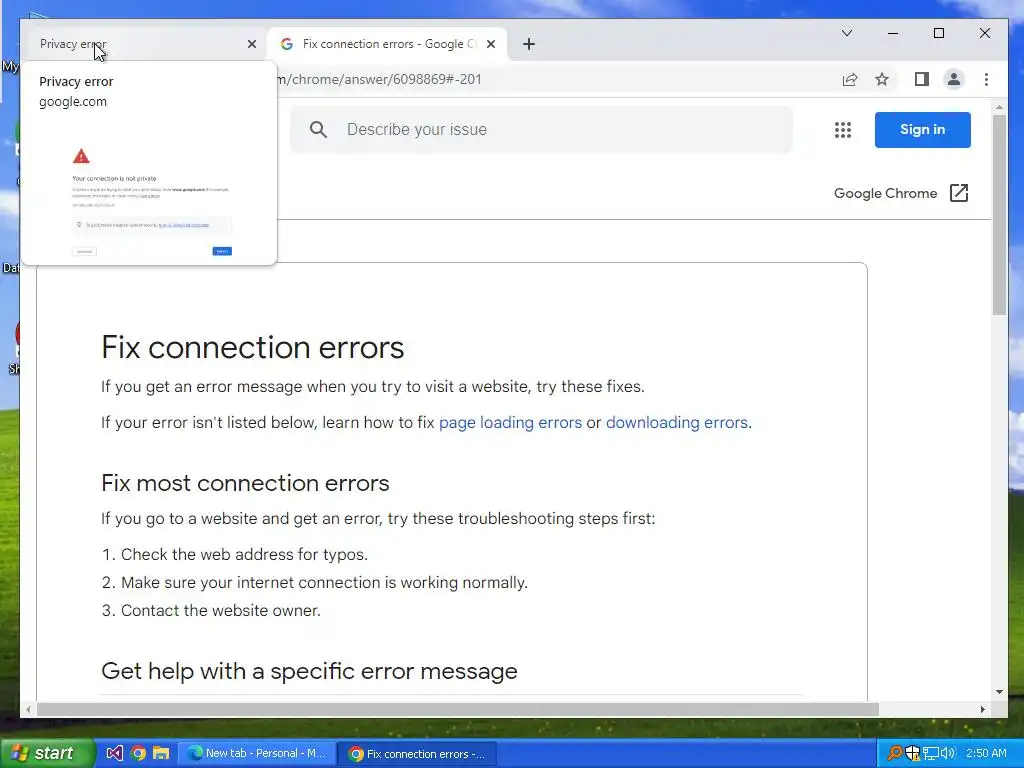The height and width of the screenshot is (768, 1024).
Task: Click the scroll up arrow
Action: click(1000, 106)
